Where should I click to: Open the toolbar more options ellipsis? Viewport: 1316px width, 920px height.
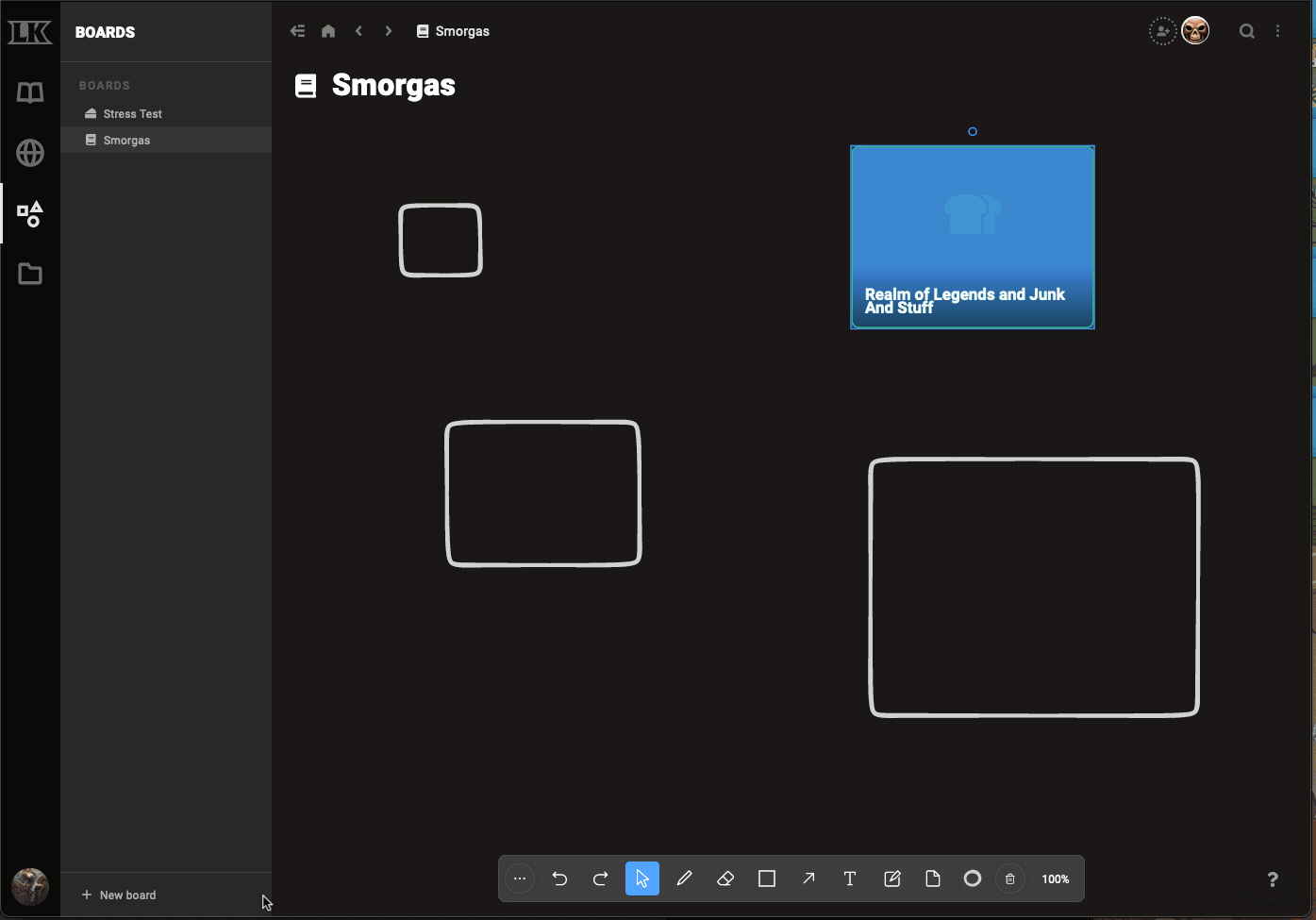[x=520, y=878]
